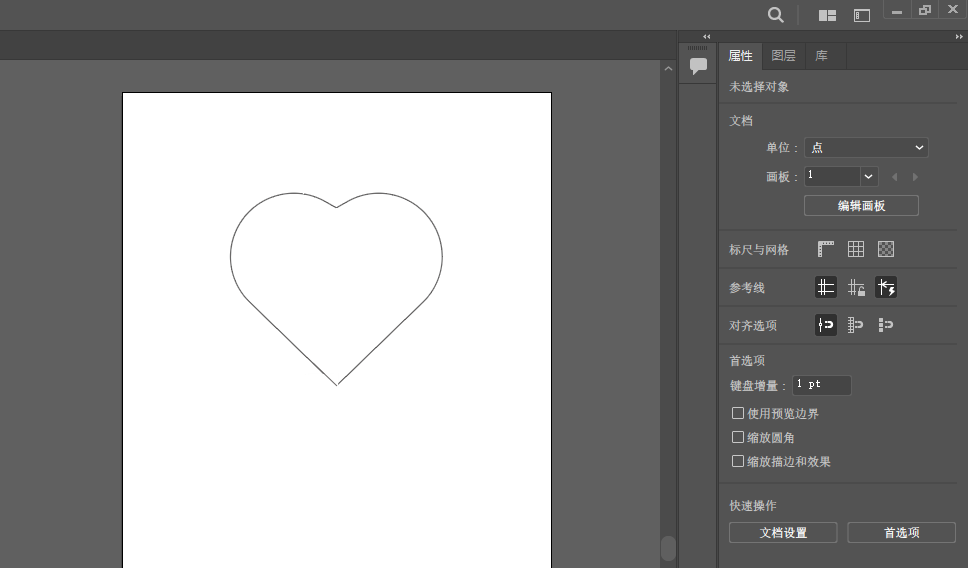Toggle the show guides icon
Viewport: 968px width, 568px height.
826,288
